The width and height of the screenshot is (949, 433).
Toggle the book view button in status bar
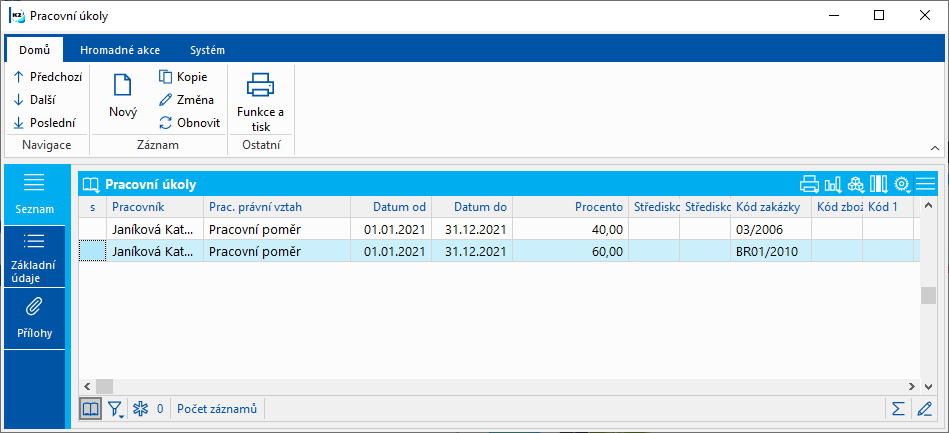(x=90, y=409)
